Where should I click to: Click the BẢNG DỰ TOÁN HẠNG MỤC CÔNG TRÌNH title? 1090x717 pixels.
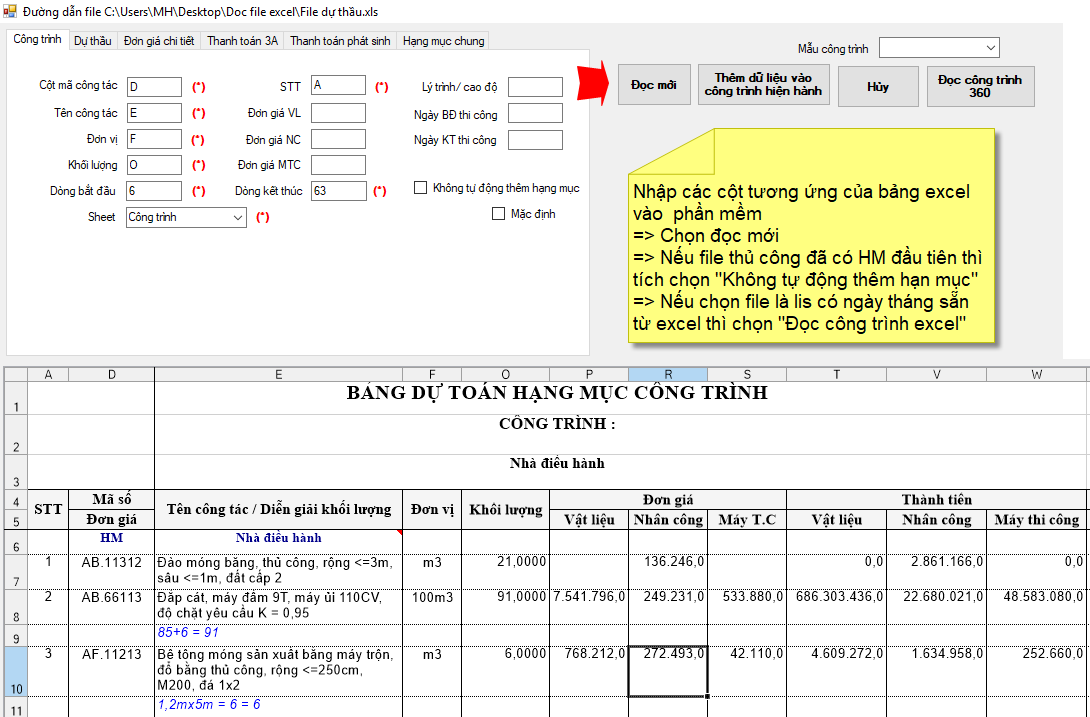(x=557, y=393)
